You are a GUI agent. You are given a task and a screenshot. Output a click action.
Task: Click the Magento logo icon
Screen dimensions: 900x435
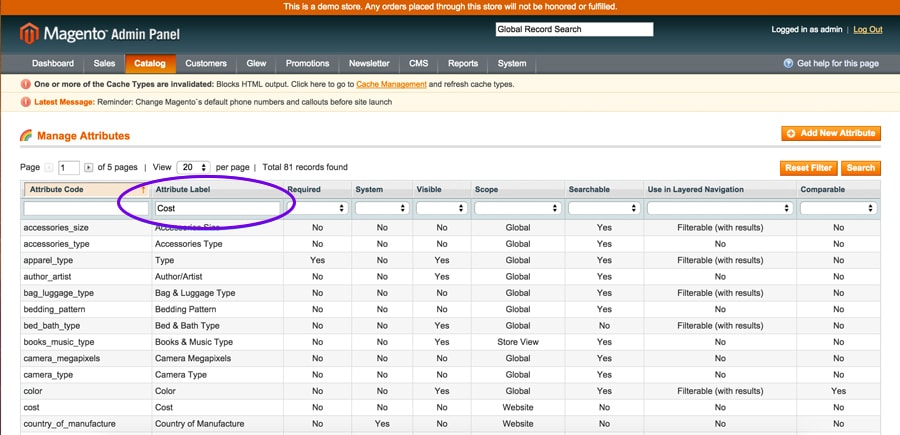29,34
